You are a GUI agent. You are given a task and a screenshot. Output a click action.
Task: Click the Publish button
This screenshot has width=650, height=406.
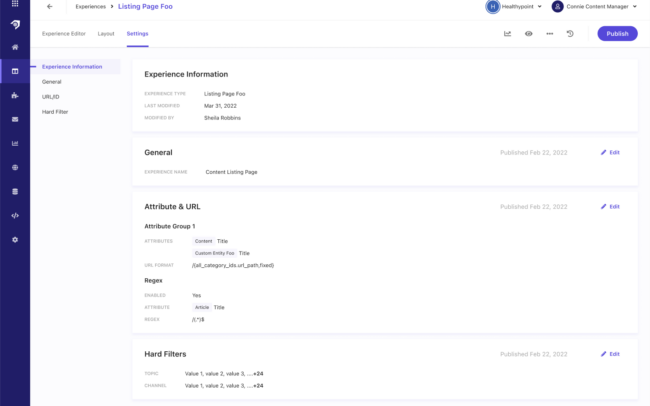pos(617,33)
